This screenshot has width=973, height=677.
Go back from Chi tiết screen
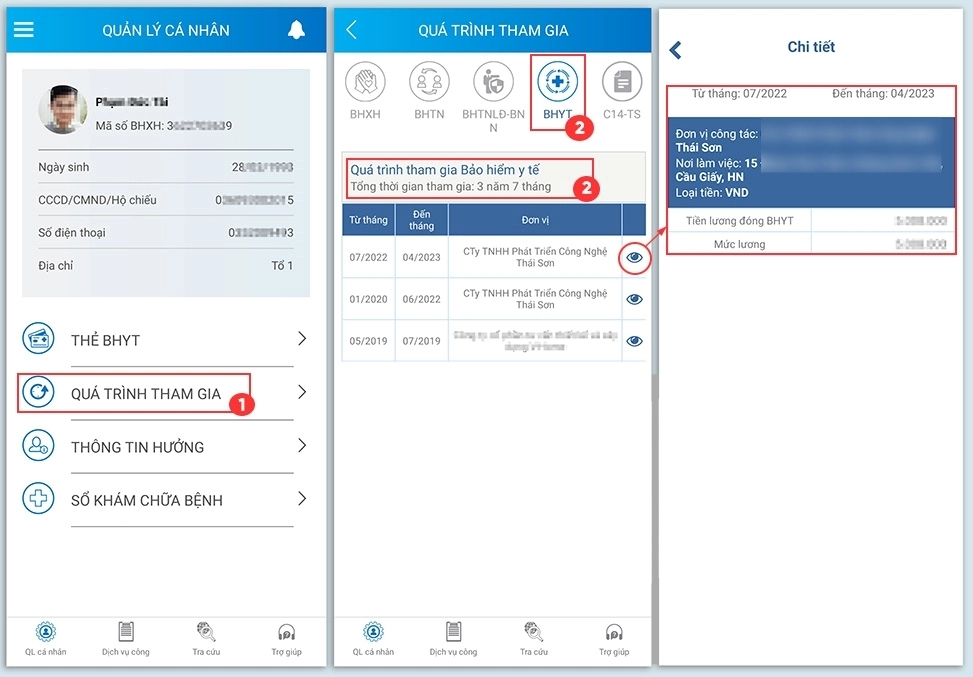676,50
